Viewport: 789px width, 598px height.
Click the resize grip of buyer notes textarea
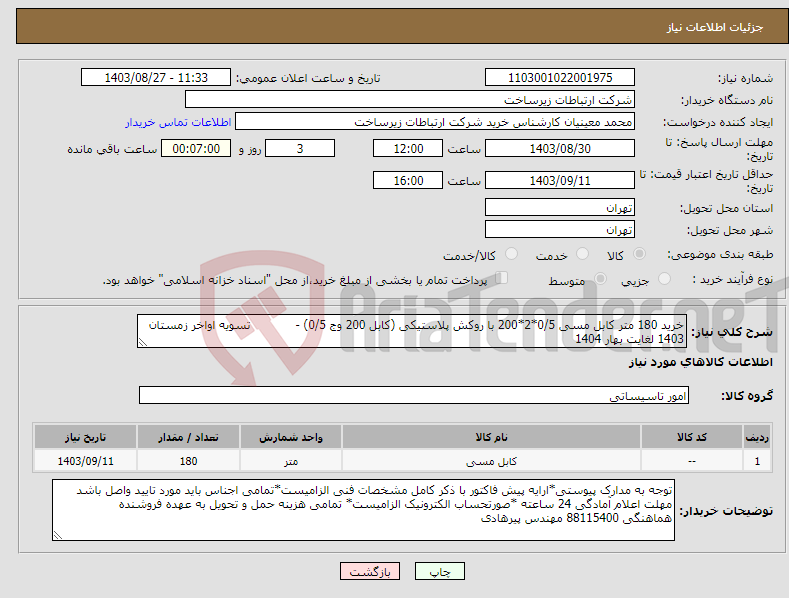(x=58, y=535)
